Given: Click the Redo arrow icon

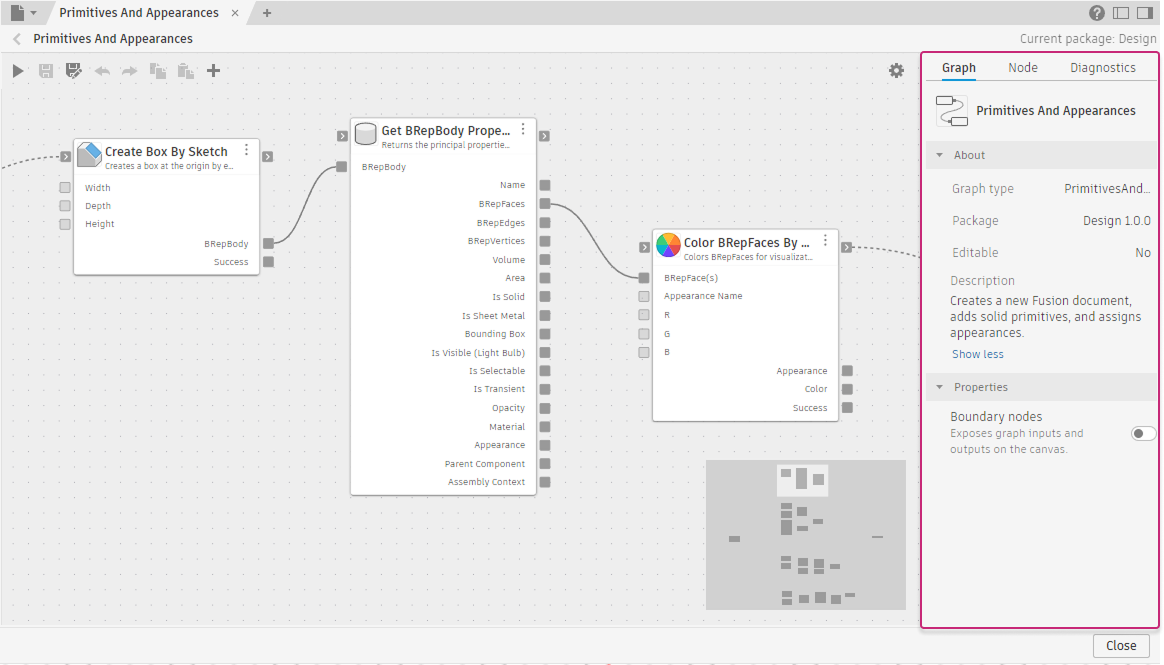Looking at the screenshot, I should click(129, 71).
